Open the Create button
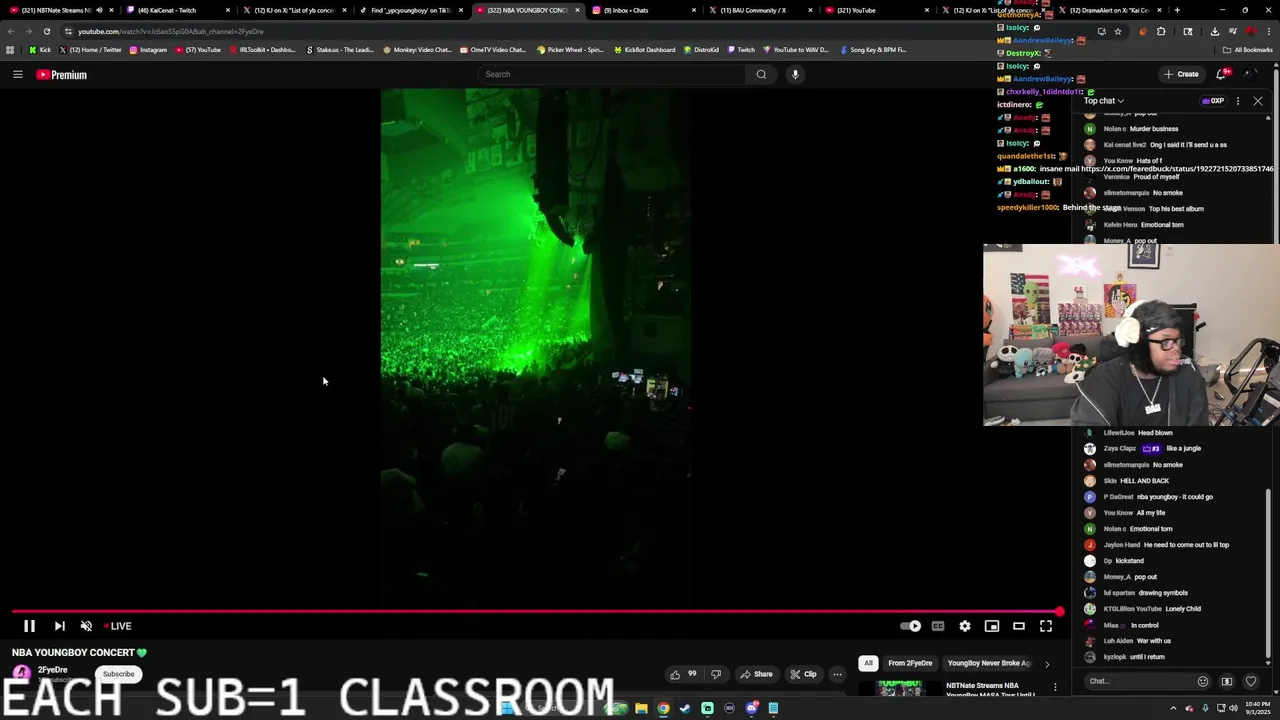Screen dimensions: 1280x720 (1181, 74)
